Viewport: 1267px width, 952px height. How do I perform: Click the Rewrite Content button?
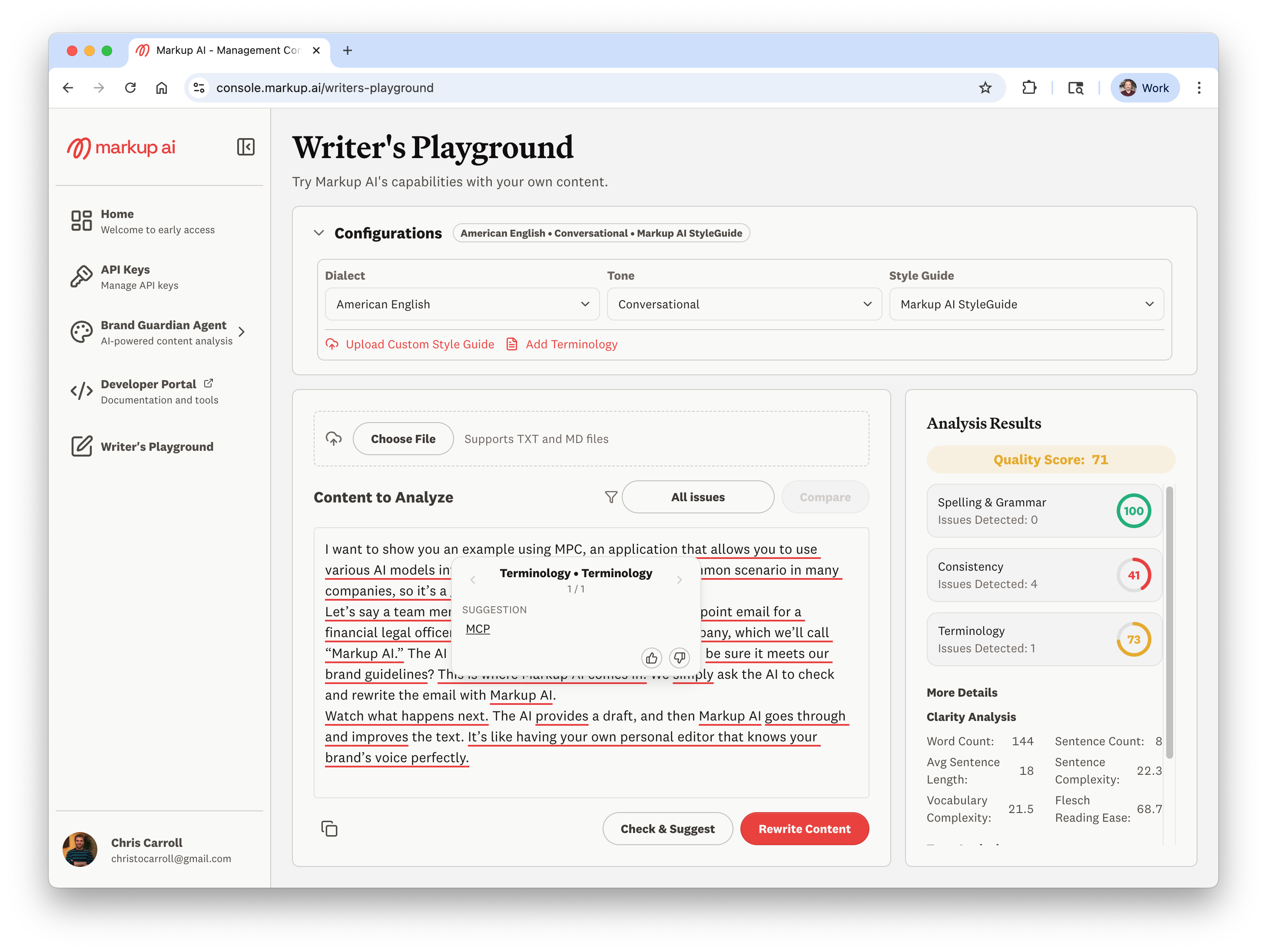coord(804,828)
